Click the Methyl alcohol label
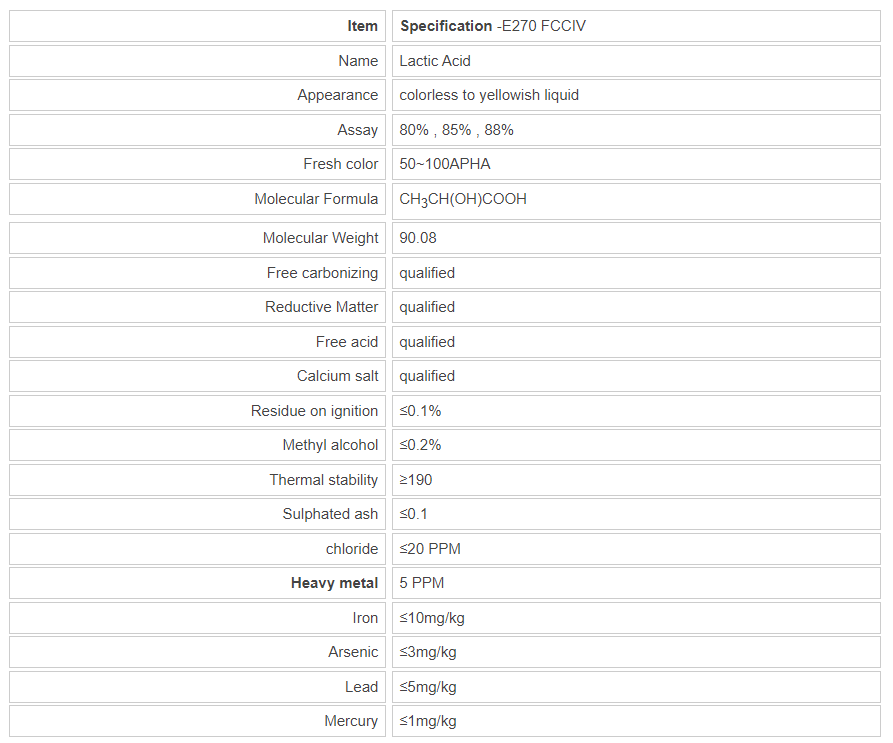Viewport: 893px width, 743px height. (330, 445)
